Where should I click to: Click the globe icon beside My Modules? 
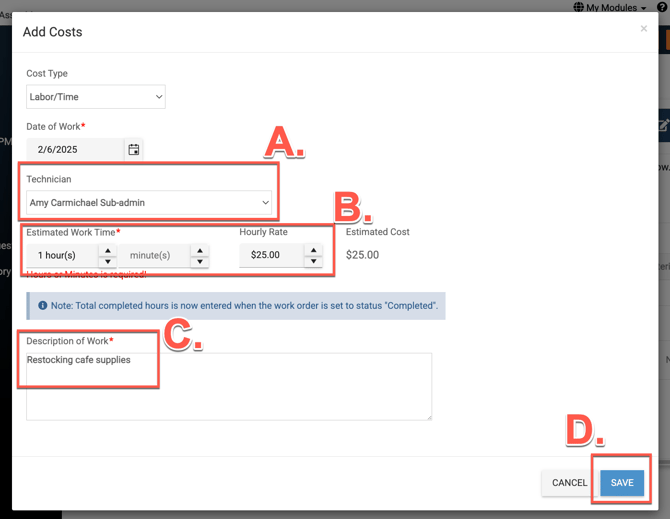point(578,7)
